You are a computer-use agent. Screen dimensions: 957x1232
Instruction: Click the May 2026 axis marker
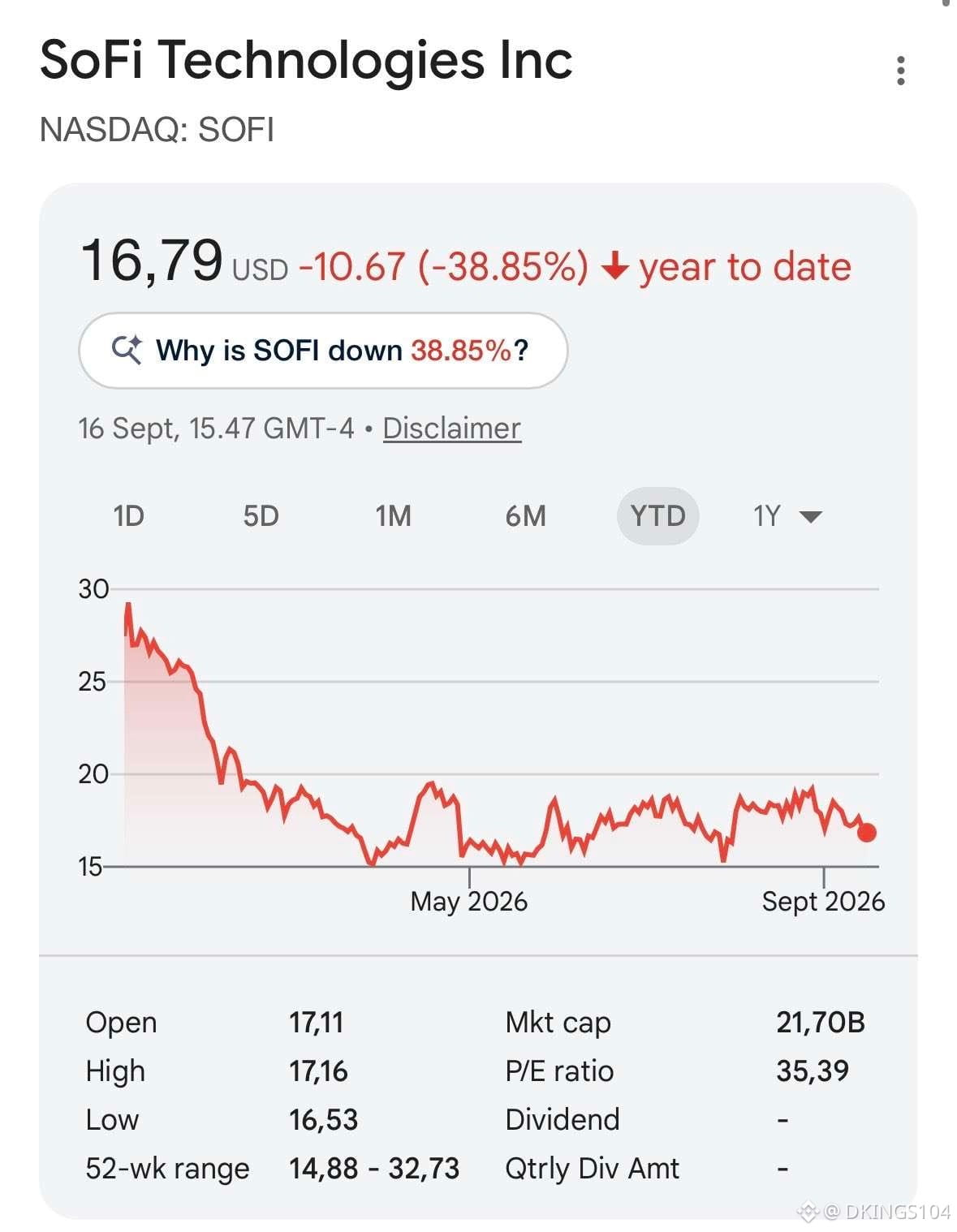pyautogui.click(x=468, y=901)
